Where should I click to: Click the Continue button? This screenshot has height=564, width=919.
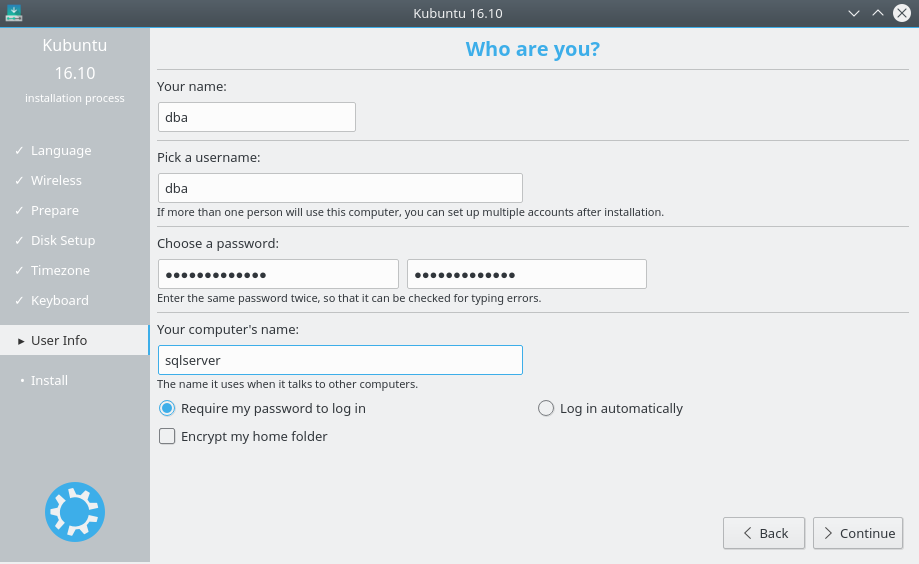[858, 533]
